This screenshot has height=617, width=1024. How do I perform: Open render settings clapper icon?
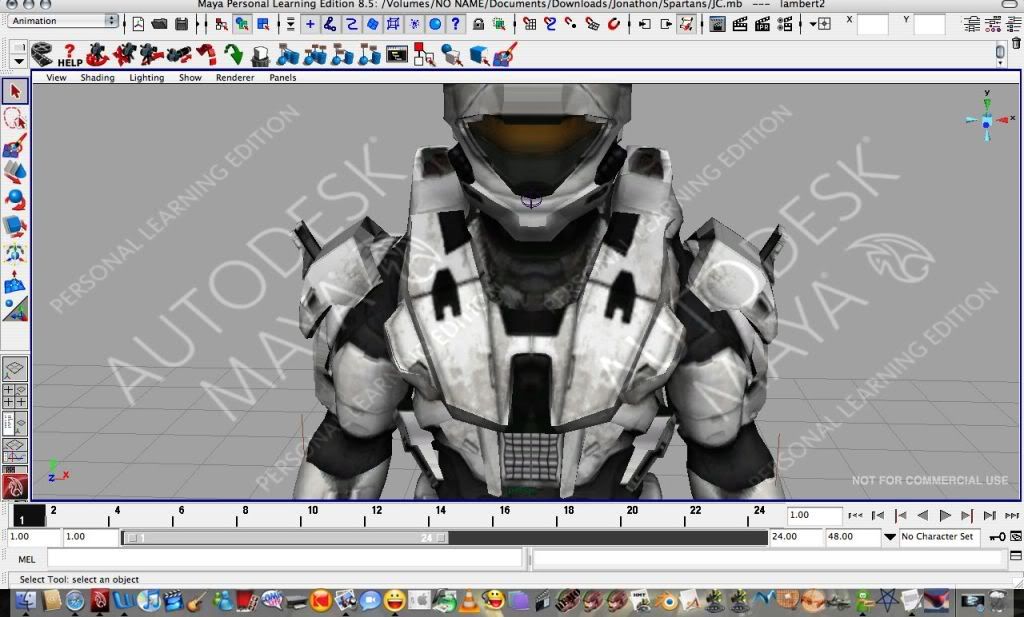coord(784,24)
